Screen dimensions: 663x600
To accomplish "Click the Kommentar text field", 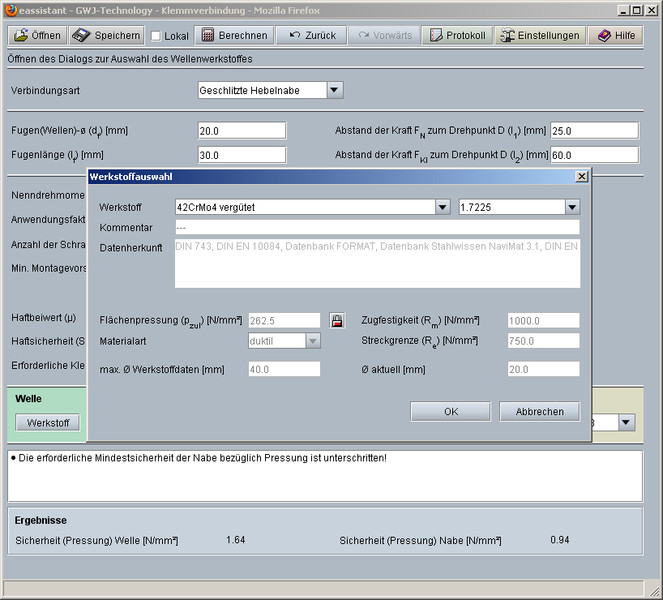I will [x=377, y=227].
